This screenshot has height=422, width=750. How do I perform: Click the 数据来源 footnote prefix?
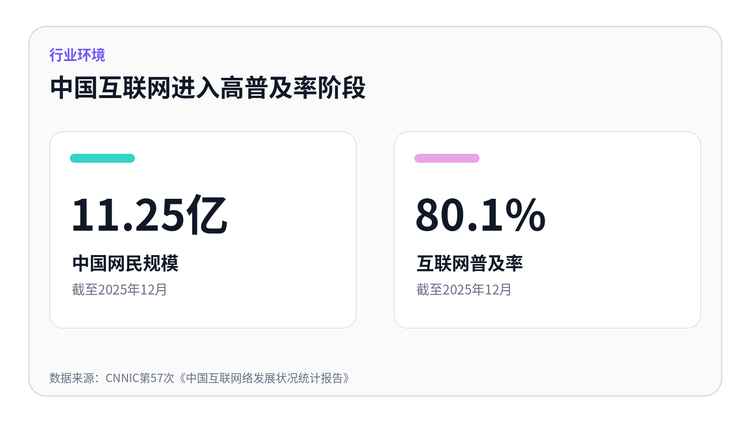[x=72, y=378]
